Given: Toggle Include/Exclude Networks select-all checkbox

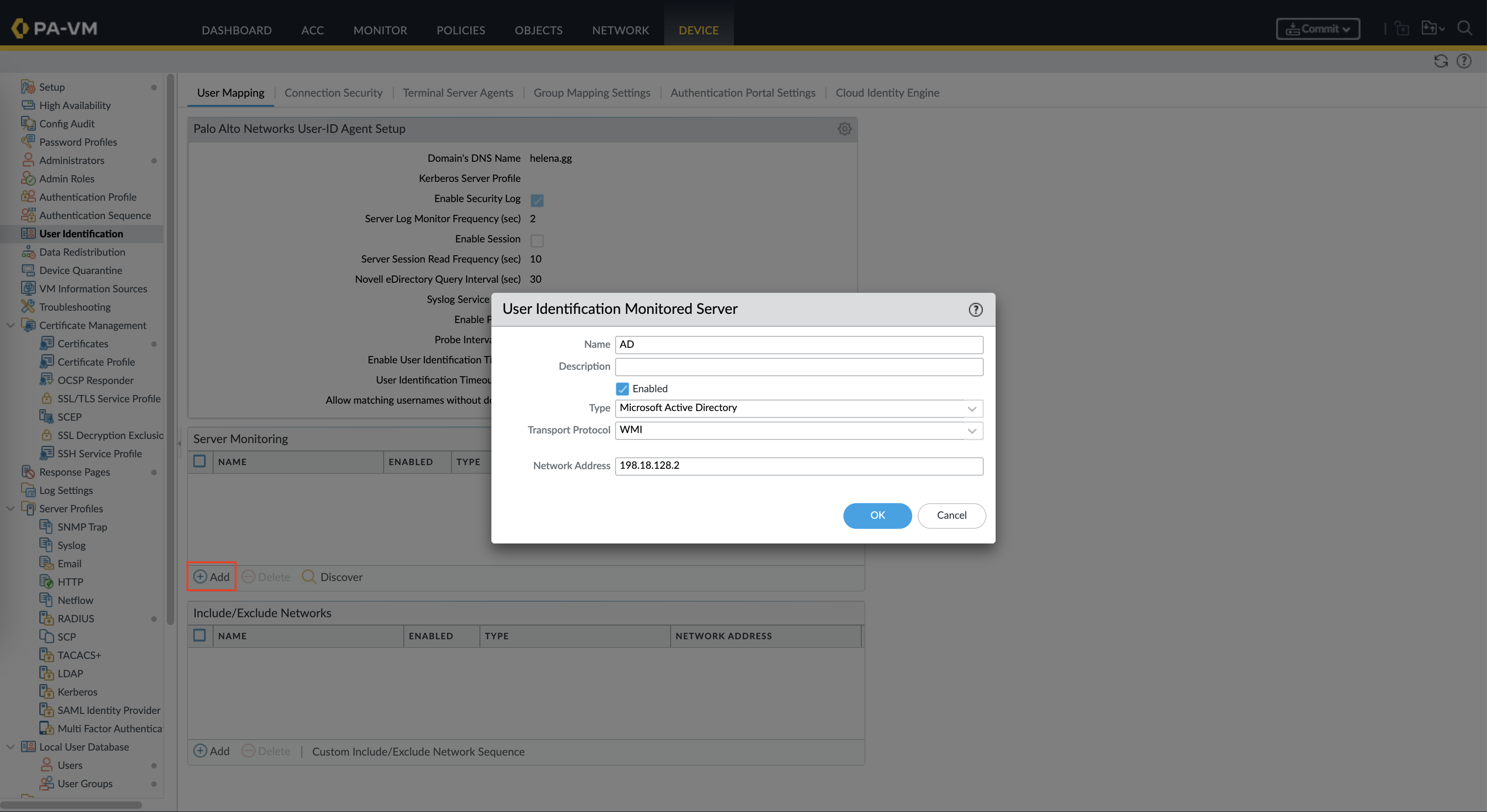Looking at the screenshot, I should click(x=200, y=636).
